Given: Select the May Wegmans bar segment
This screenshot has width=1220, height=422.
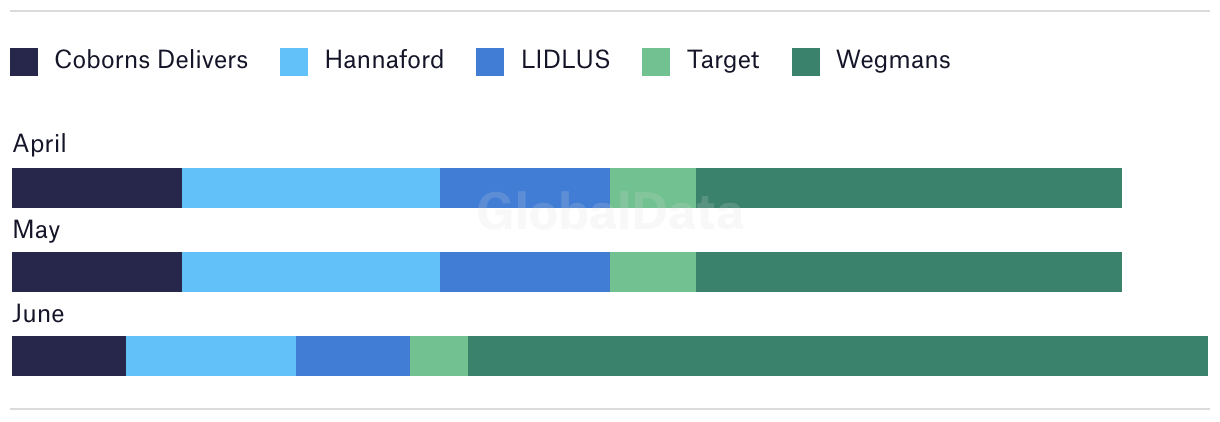Looking at the screenshot, I should [x=909, y=272].
